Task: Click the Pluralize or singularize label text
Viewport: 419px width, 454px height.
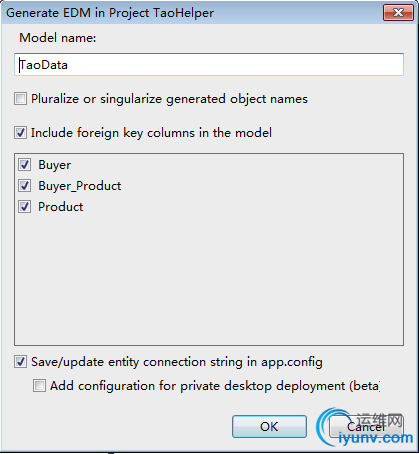Action: [x=169, y=99]
